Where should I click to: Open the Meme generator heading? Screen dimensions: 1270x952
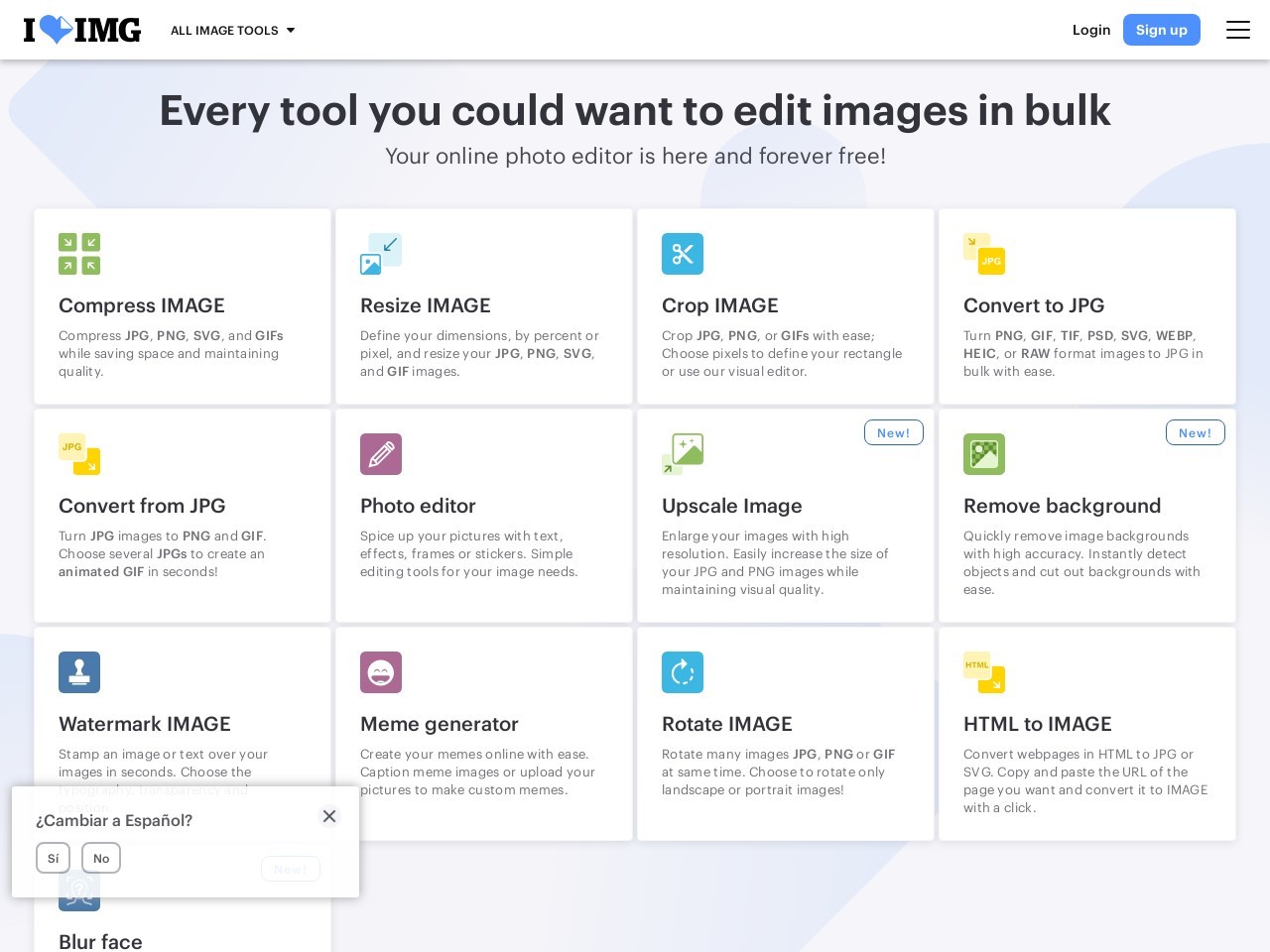(440, 724)
